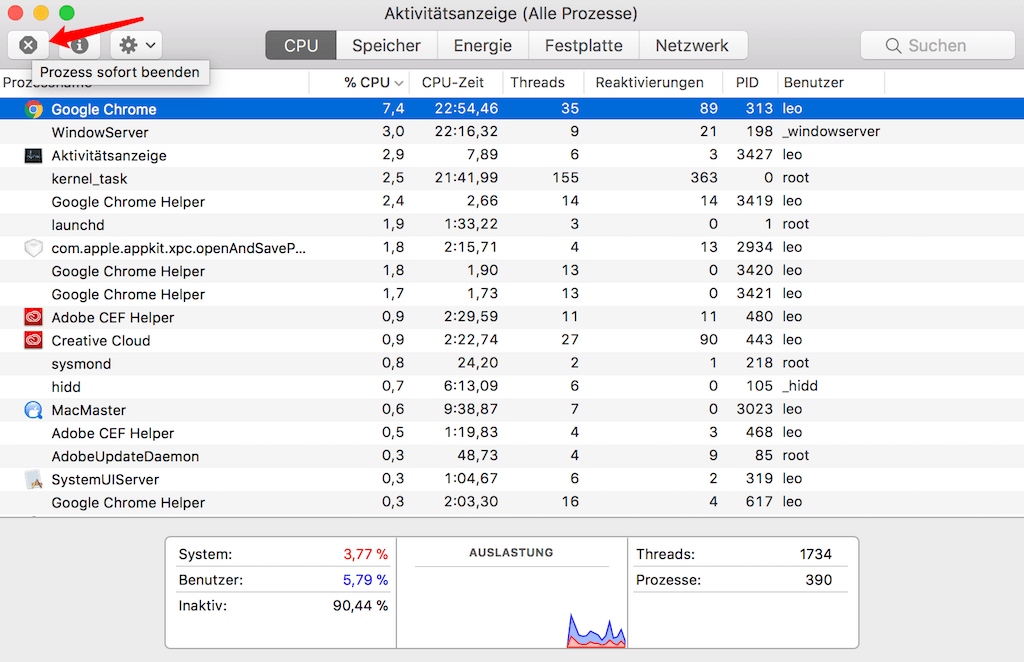The height and width of the screenshot is (662, 1024).
Task: Click the Reaktivierungen value 363
Action: click(x=704, y=178)
